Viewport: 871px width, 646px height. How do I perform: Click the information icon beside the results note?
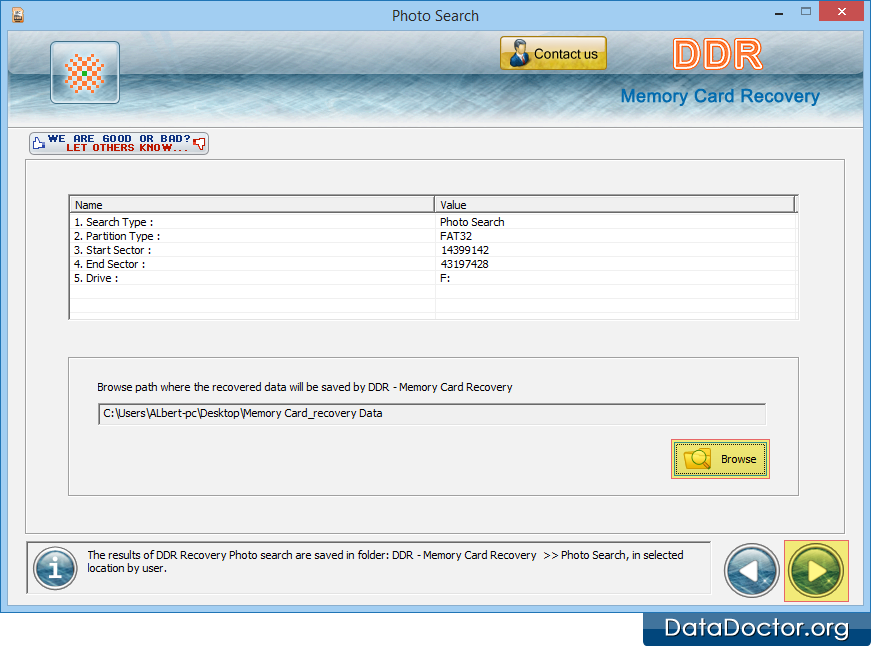55,569
